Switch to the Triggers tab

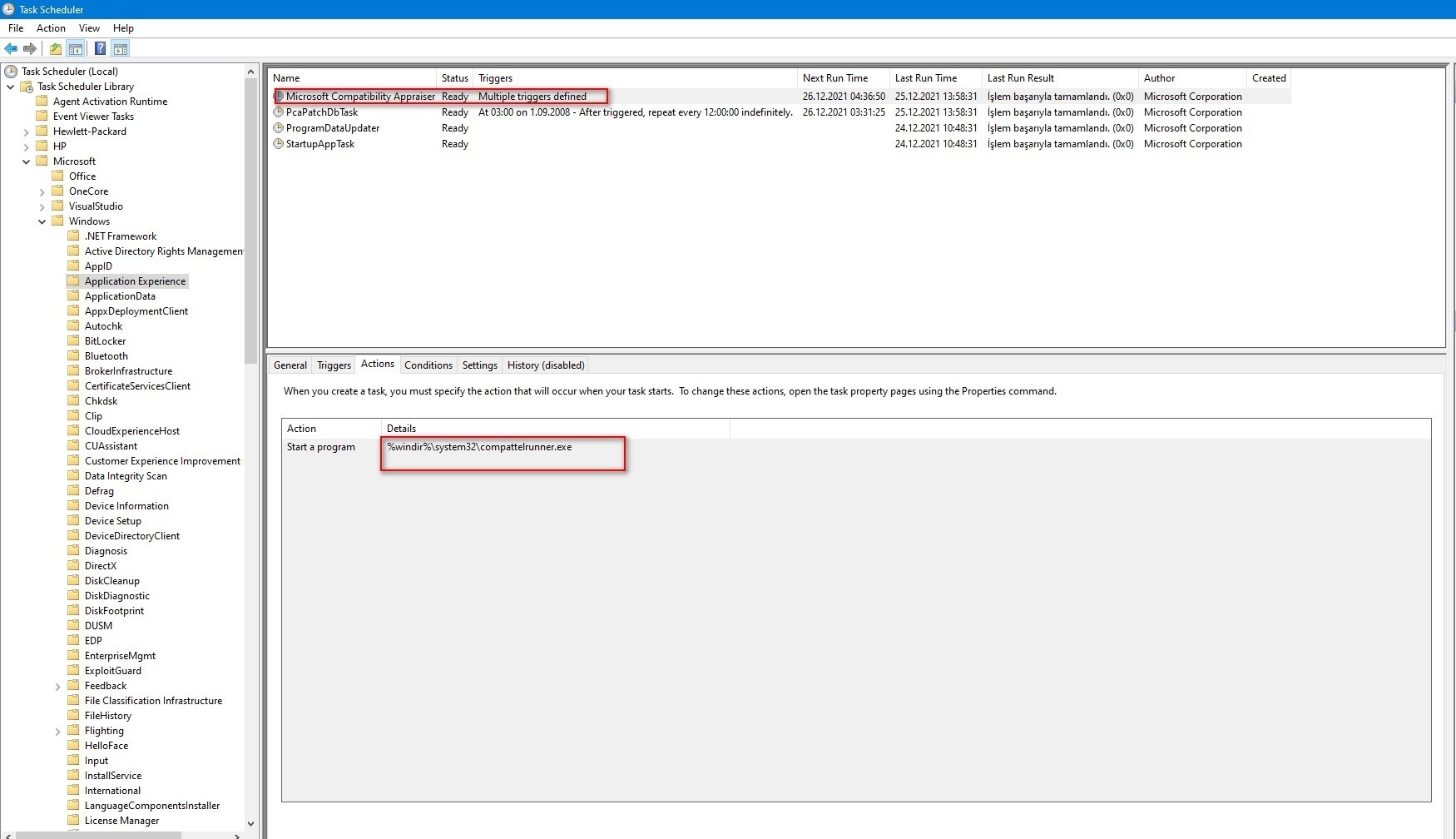pos(334,365)
